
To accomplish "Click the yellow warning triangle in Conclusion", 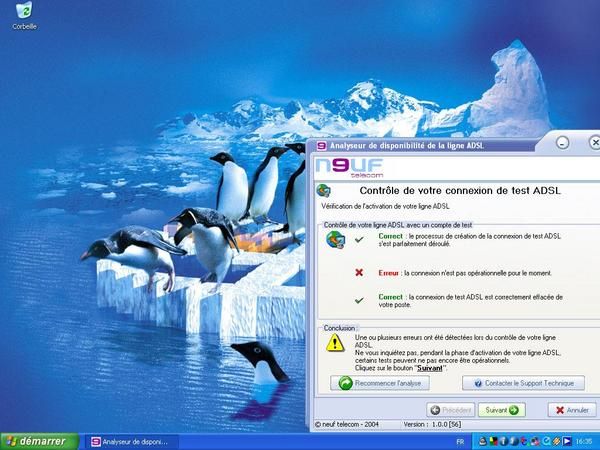I will [335, 342].
